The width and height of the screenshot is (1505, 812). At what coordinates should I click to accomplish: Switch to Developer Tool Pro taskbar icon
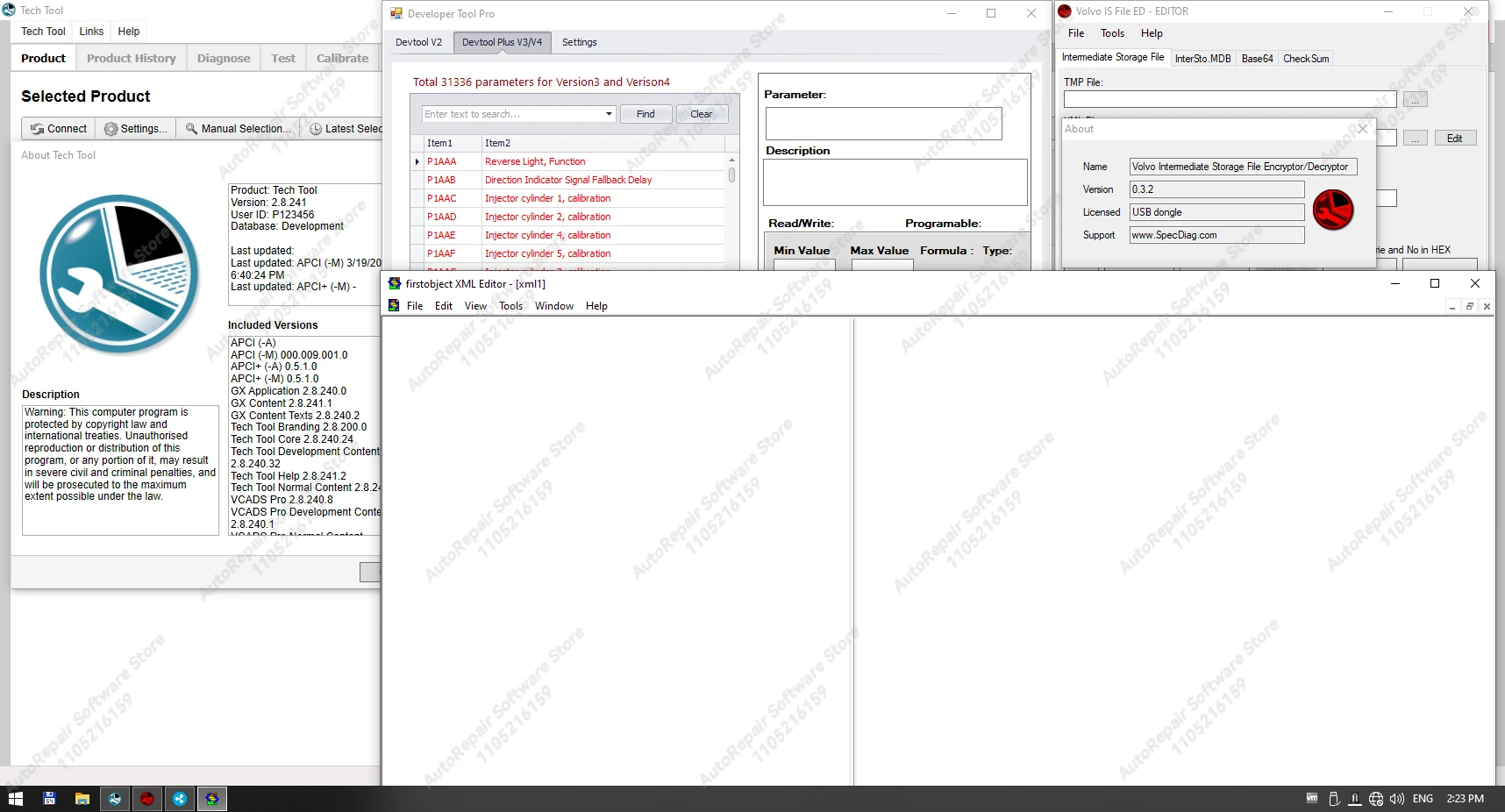click(x=180, y=799)
